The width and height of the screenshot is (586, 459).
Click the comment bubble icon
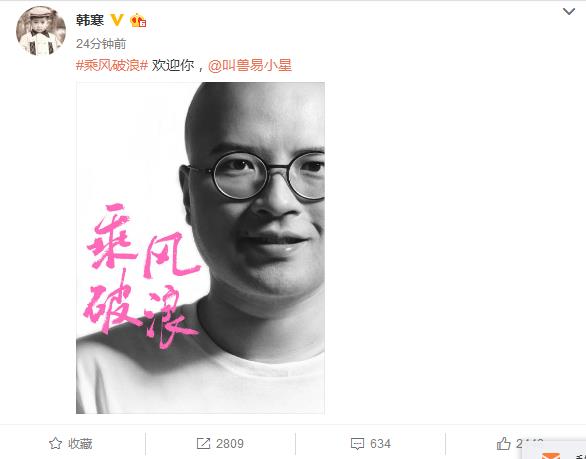(x=357, y=444)
